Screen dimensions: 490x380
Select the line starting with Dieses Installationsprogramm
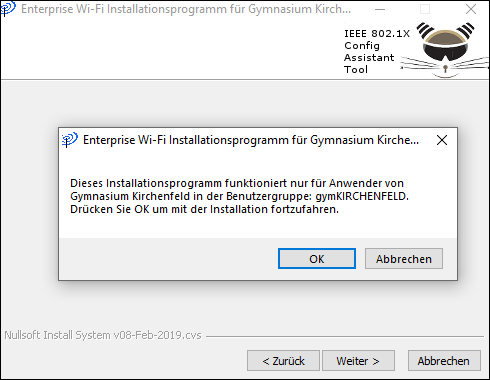tap(237, 183)
